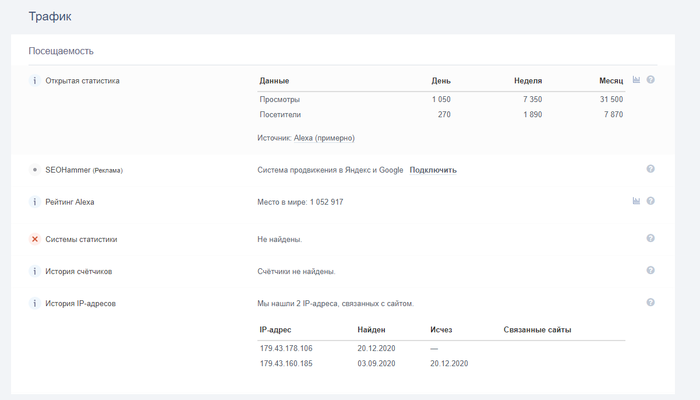The height and width of the screenshot is (400, 700).
Task: Click the info icon beside История IP-адресов
Action: (x=35, y=303)
